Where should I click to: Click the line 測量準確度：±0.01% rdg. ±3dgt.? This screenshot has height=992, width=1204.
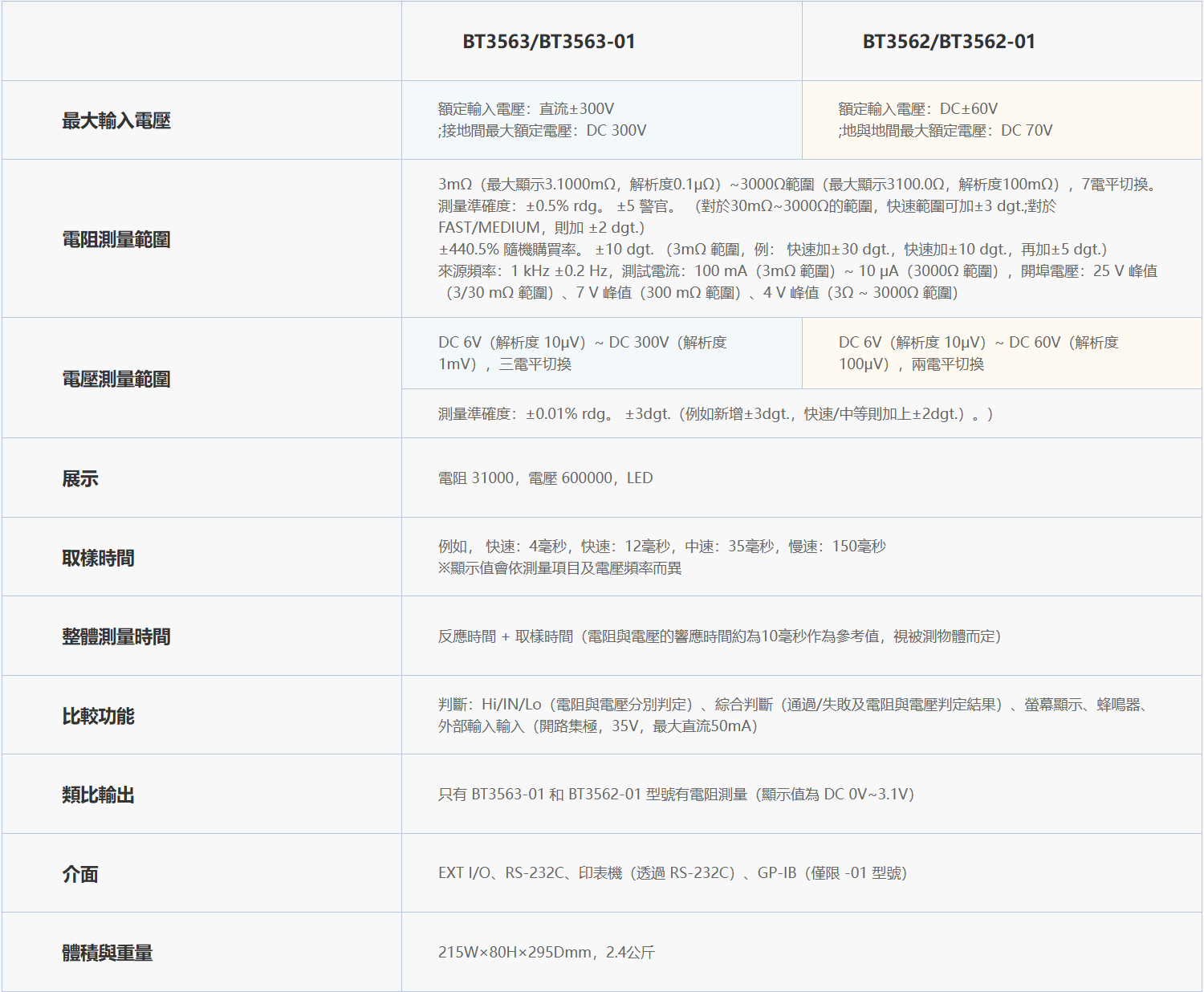click(x=716, y=413)
